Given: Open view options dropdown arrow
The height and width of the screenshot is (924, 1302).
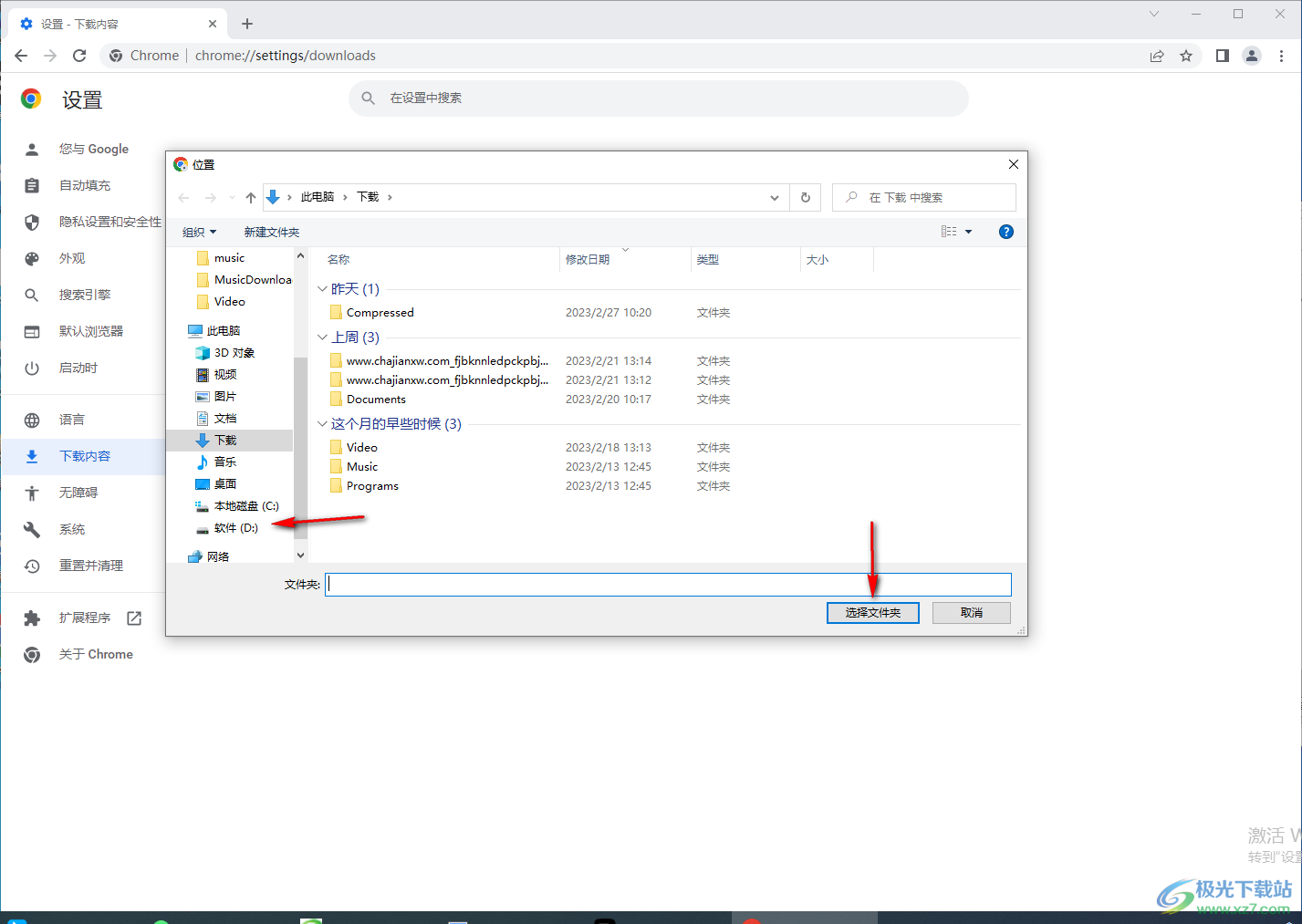Looking at the screenshot, I should tap(969, 232).
